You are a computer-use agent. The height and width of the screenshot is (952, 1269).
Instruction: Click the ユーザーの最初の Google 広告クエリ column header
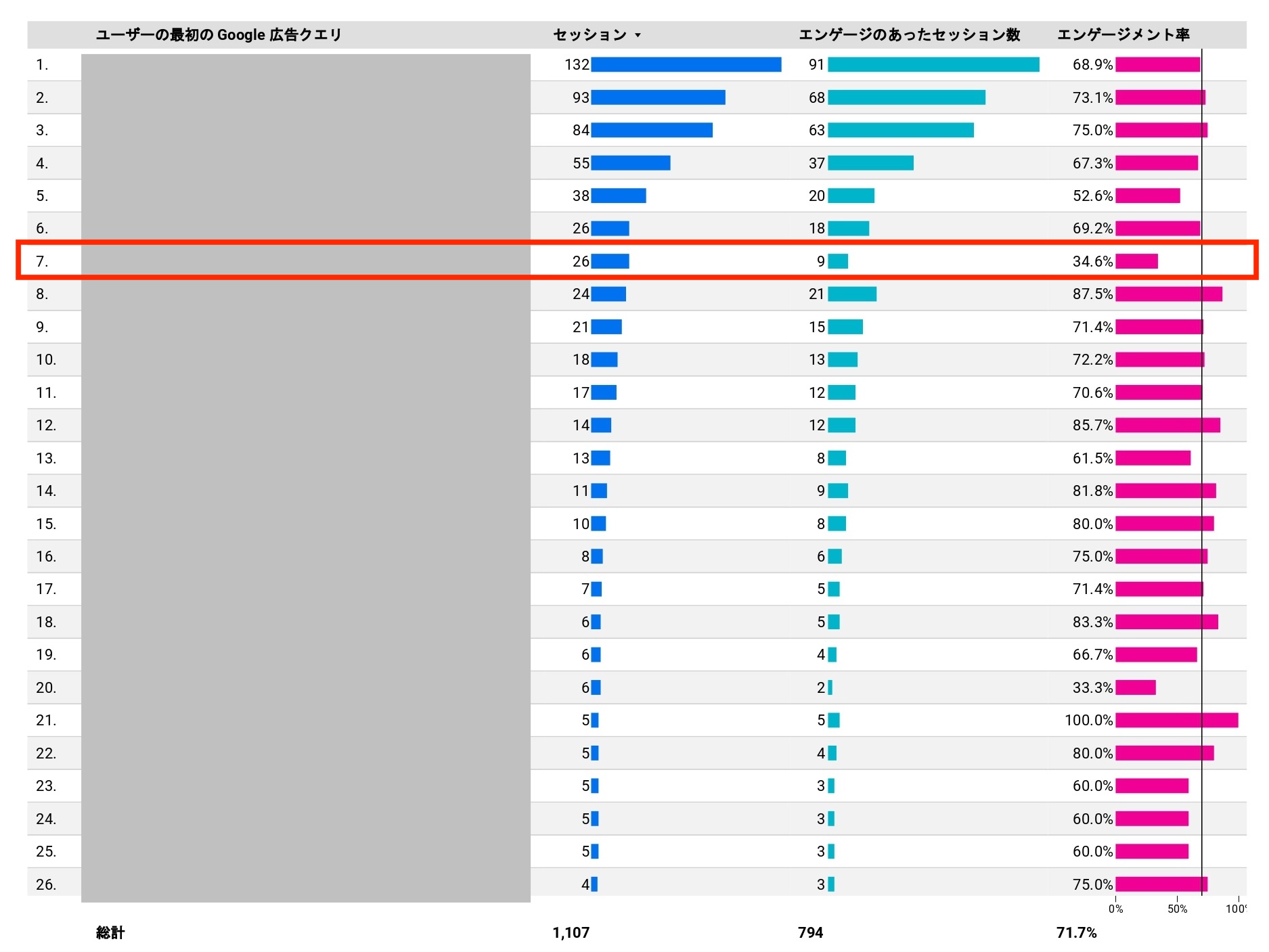(219, 35)
